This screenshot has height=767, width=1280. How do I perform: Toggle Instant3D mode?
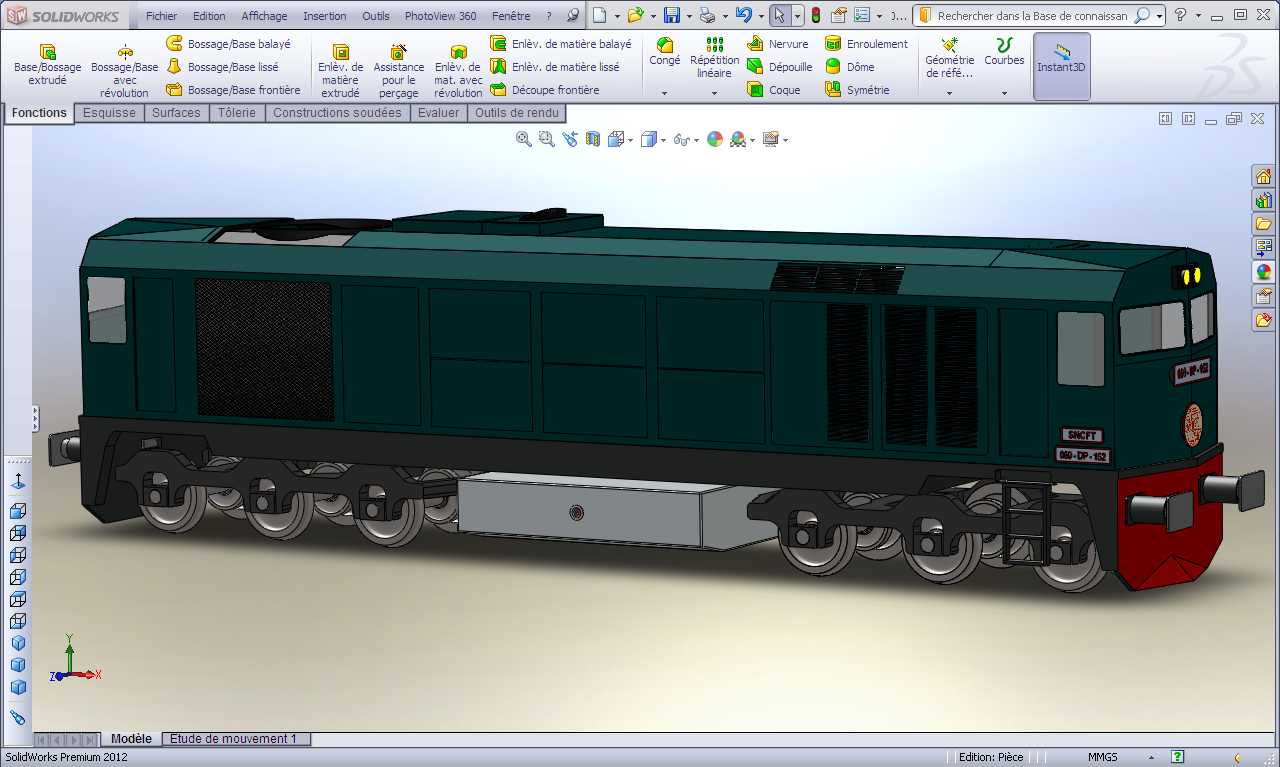pos(1061,66)
